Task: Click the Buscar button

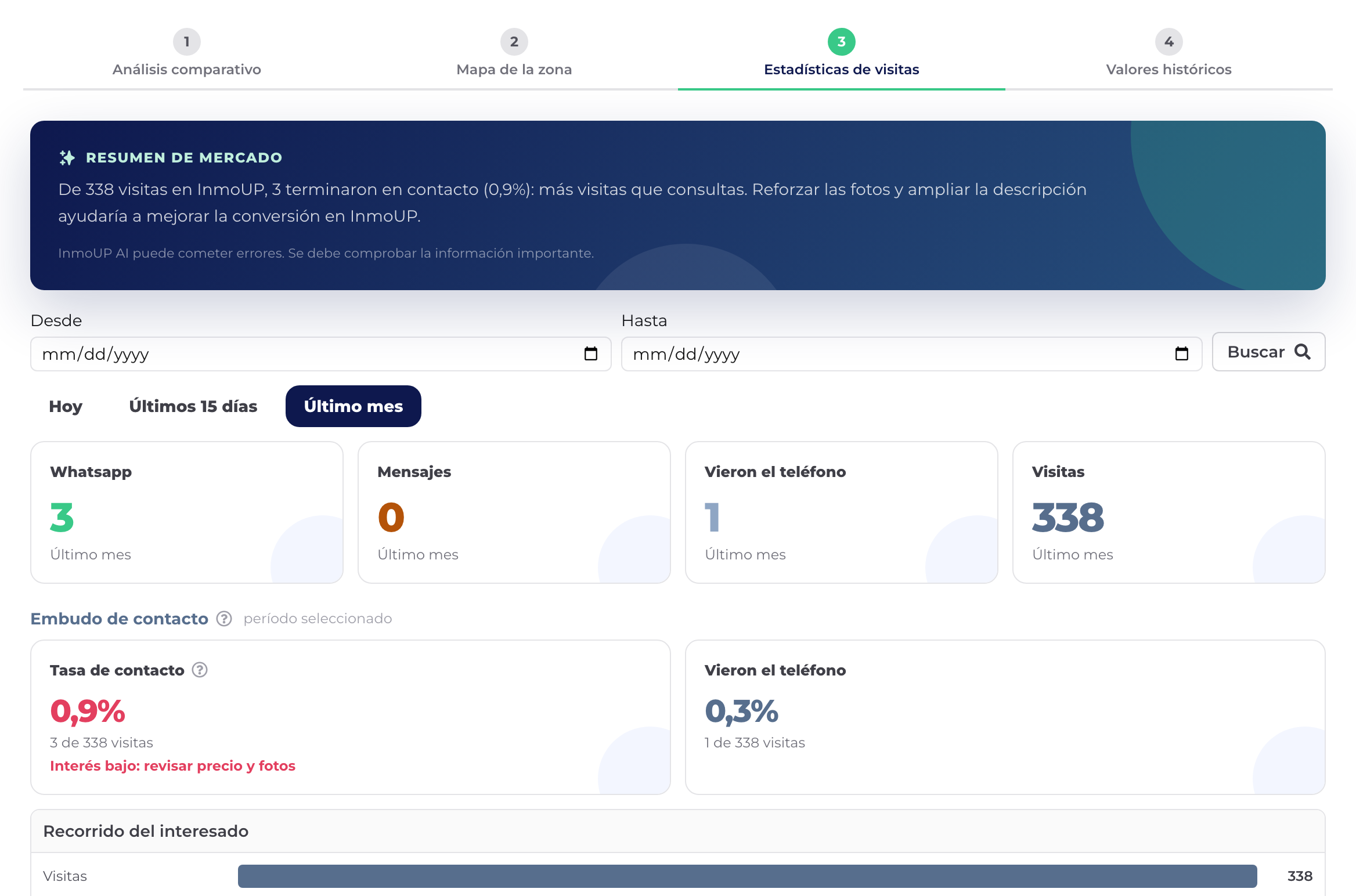Action: 1268,352
